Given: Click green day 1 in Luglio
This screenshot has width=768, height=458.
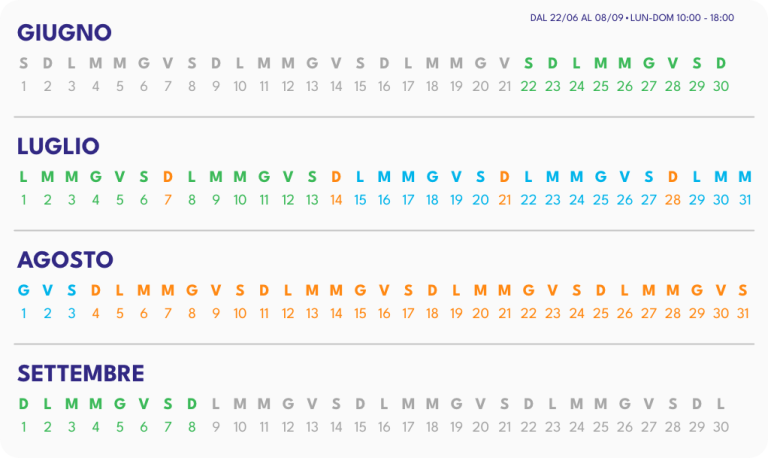Looking at the screenshot, I should coord(24,200).
